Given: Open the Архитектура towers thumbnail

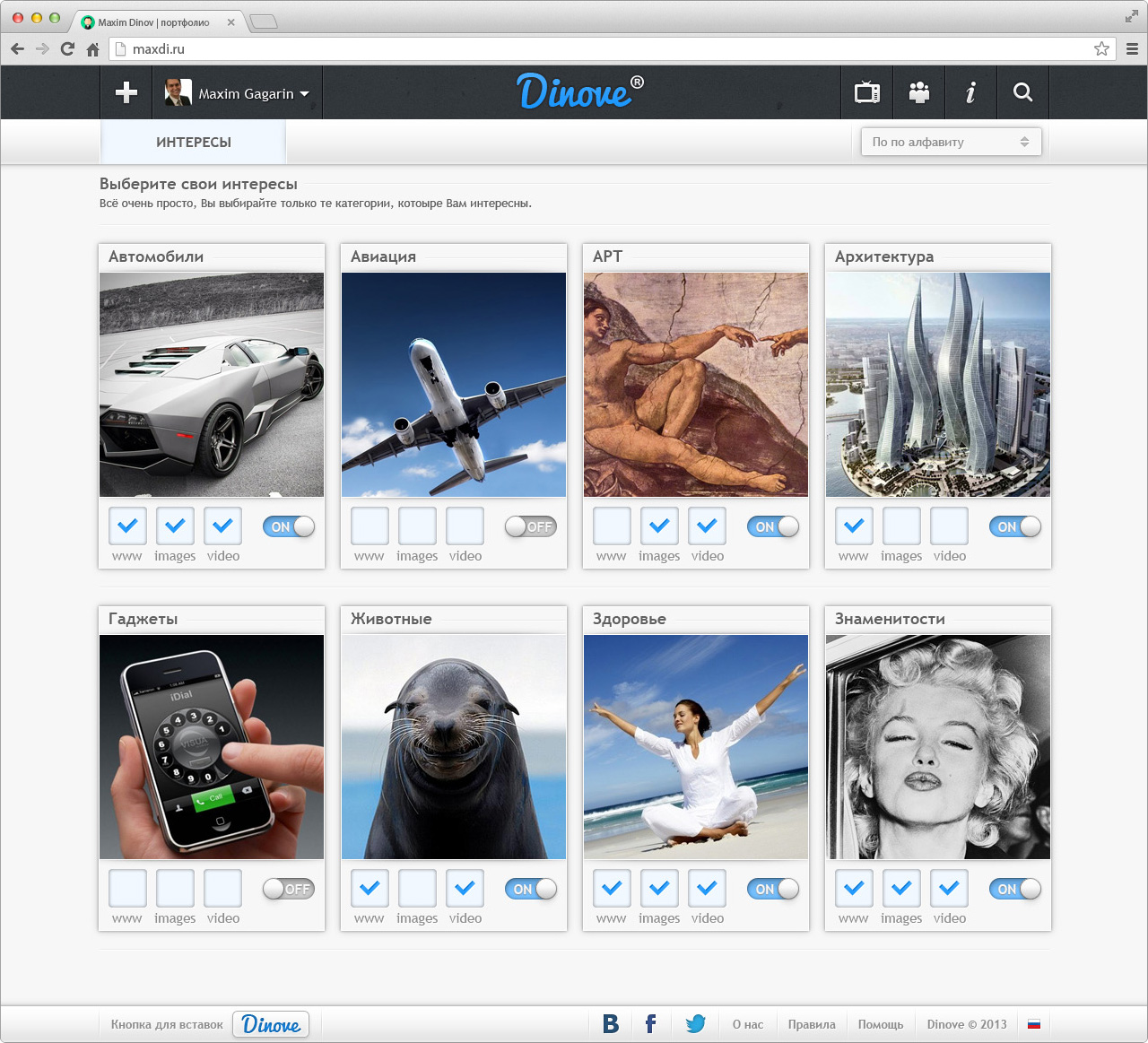Looking at the screenshot, I should [x=938, y=385].
